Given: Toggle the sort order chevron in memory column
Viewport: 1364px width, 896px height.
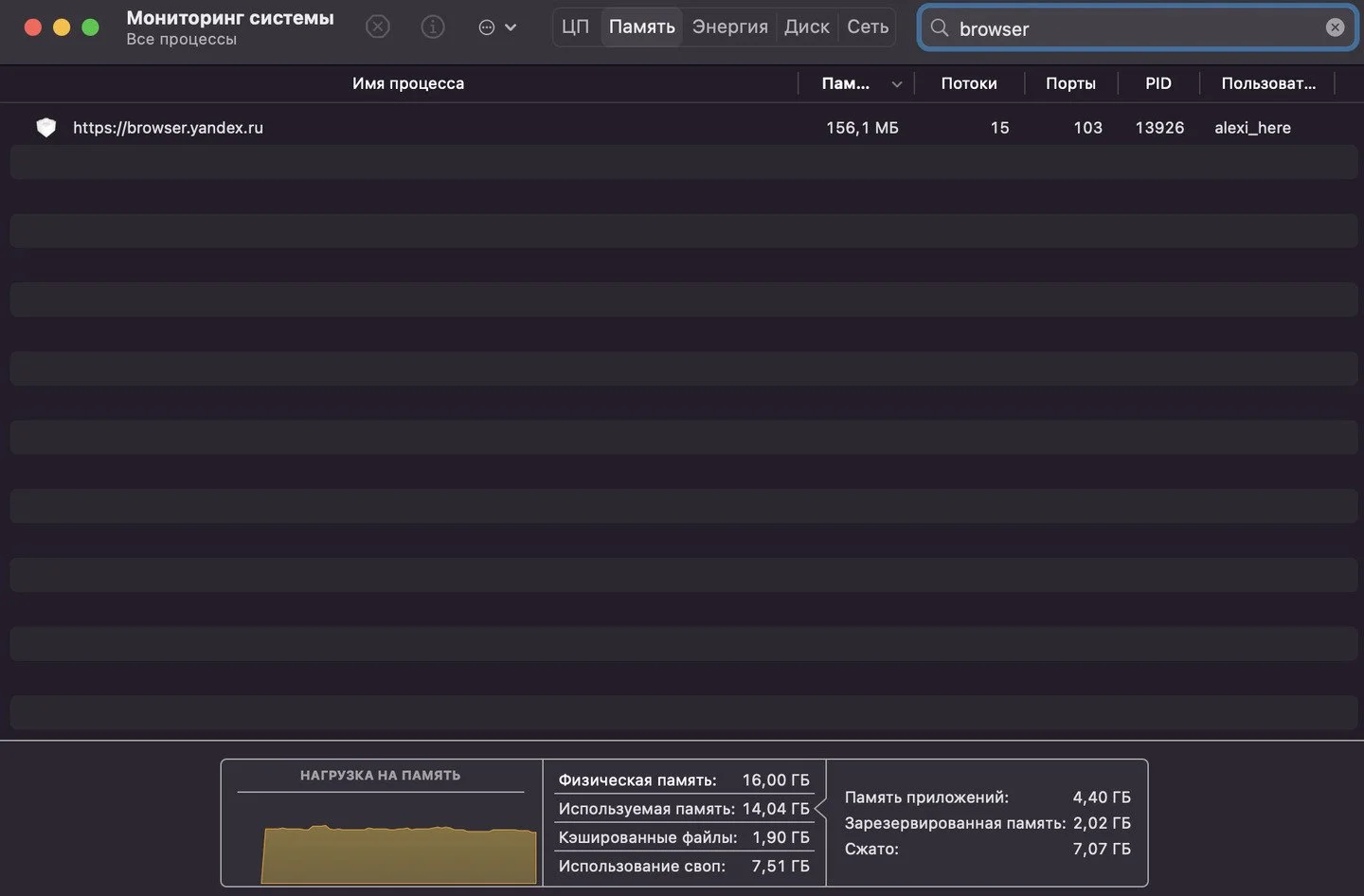Looking at the screenshot, I should point(897,84).
